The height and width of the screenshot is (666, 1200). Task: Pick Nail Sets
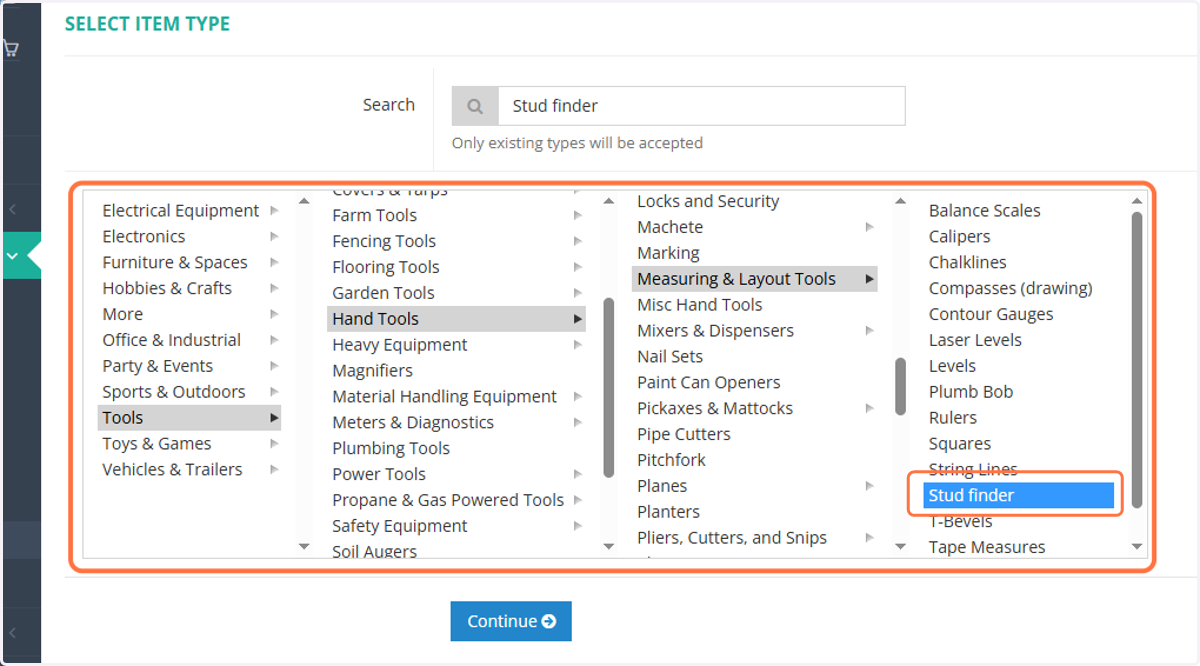pyautogui.click(x=670, y=357)
